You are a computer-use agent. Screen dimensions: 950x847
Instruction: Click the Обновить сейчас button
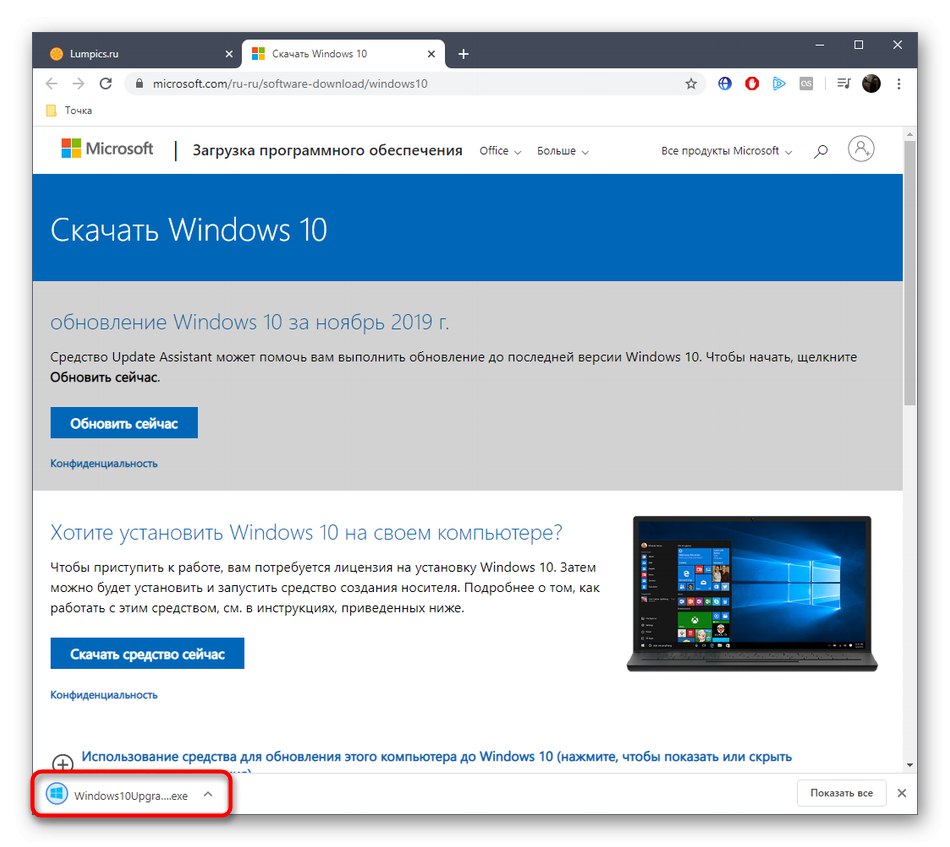124,423
